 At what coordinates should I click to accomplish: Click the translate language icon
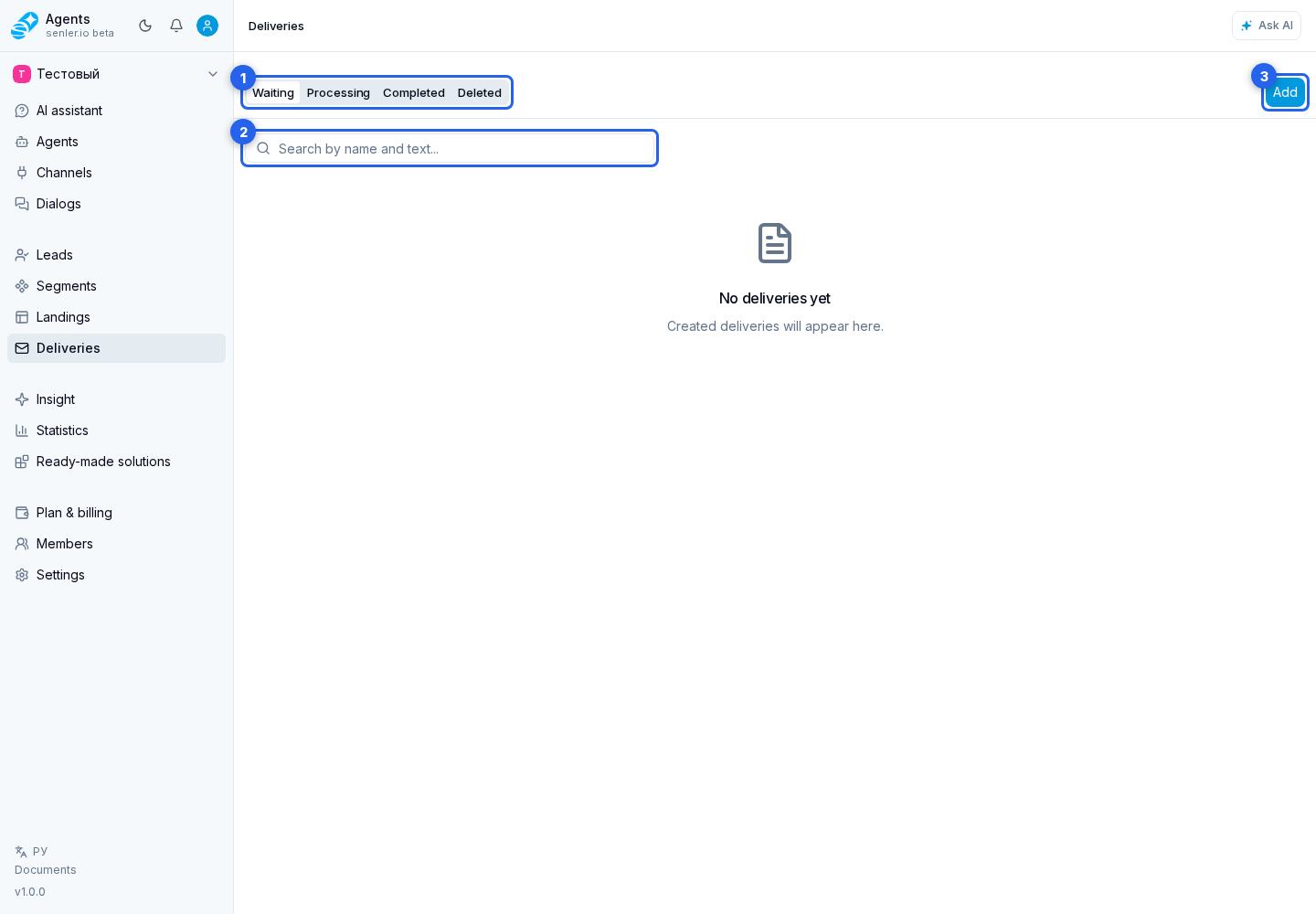point(21,852)
